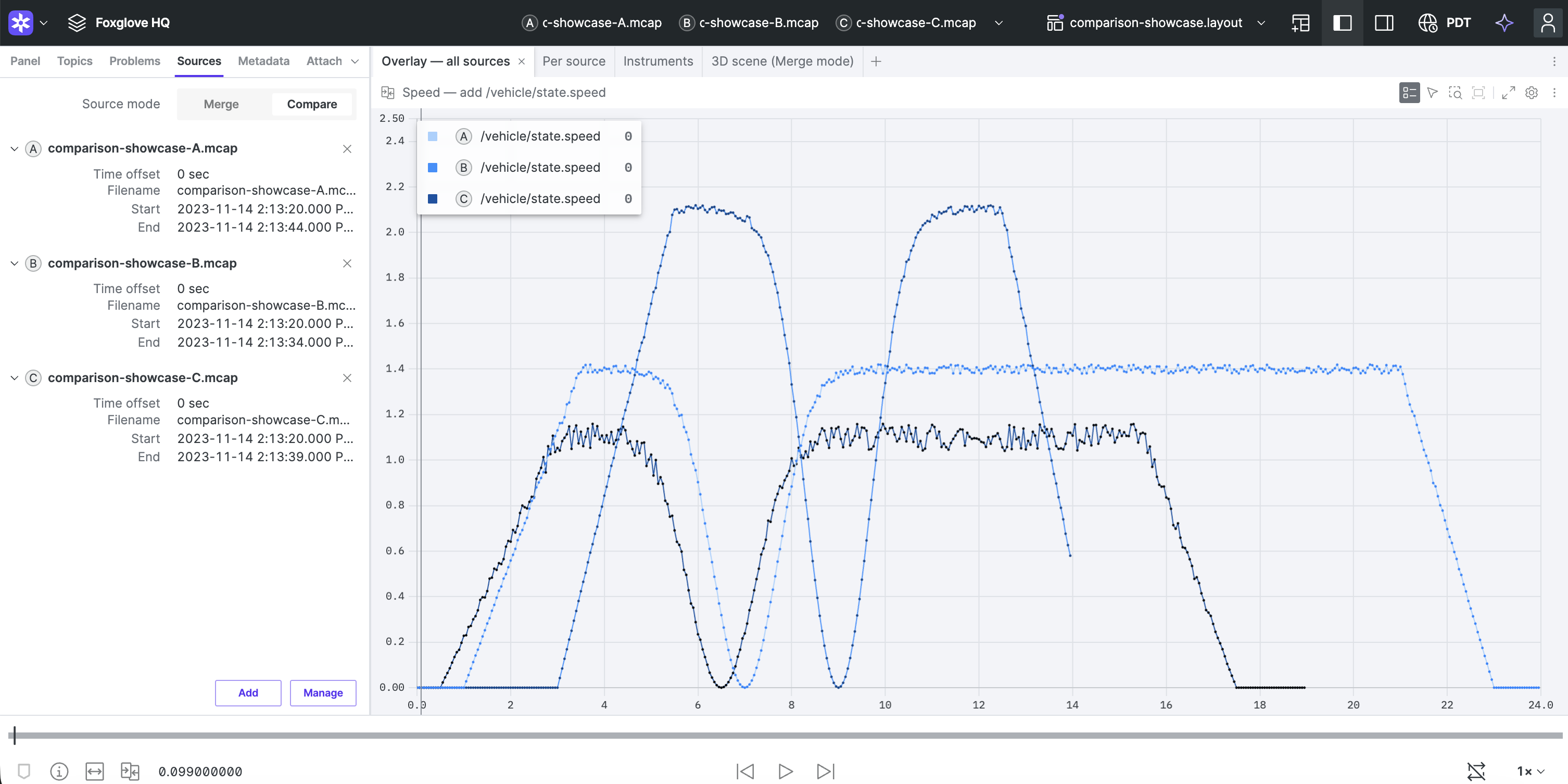Click the fit-to-view reset zoom icon
This screenshot has width=1568, height=784.
click(x=1478, y=93)
